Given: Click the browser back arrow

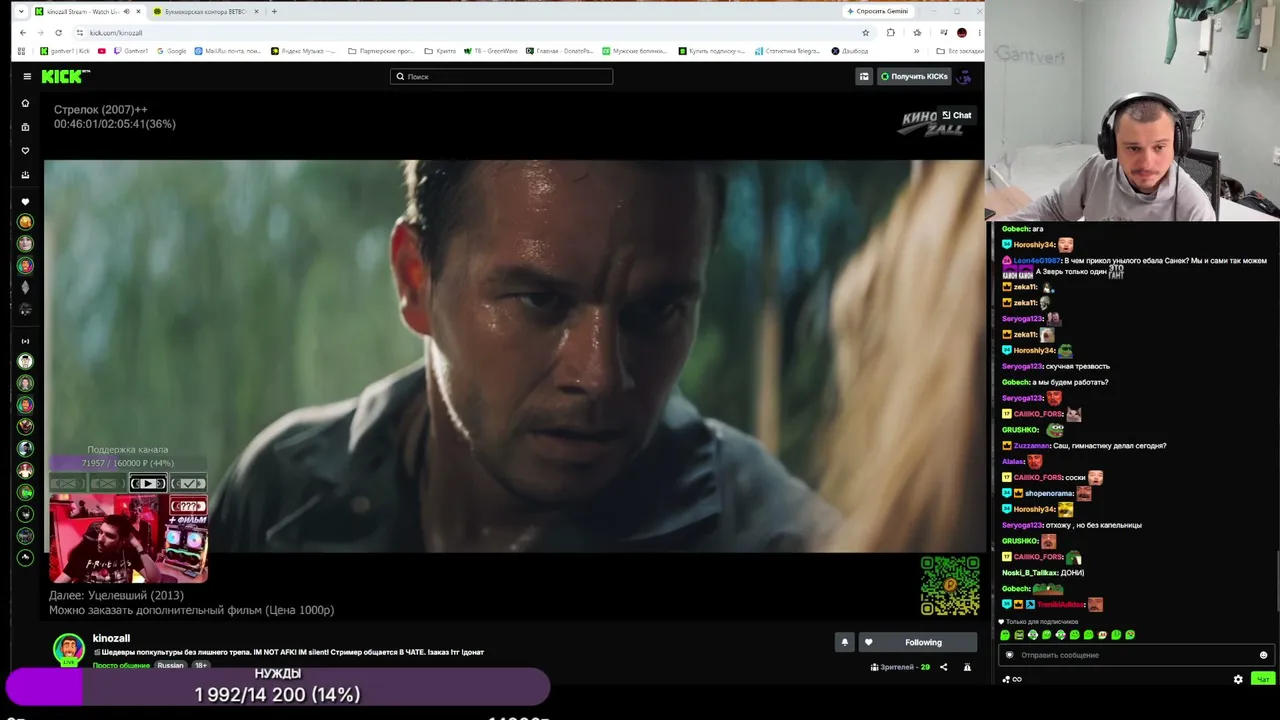Looking at the screenshot, I should [x=22, y=32].
